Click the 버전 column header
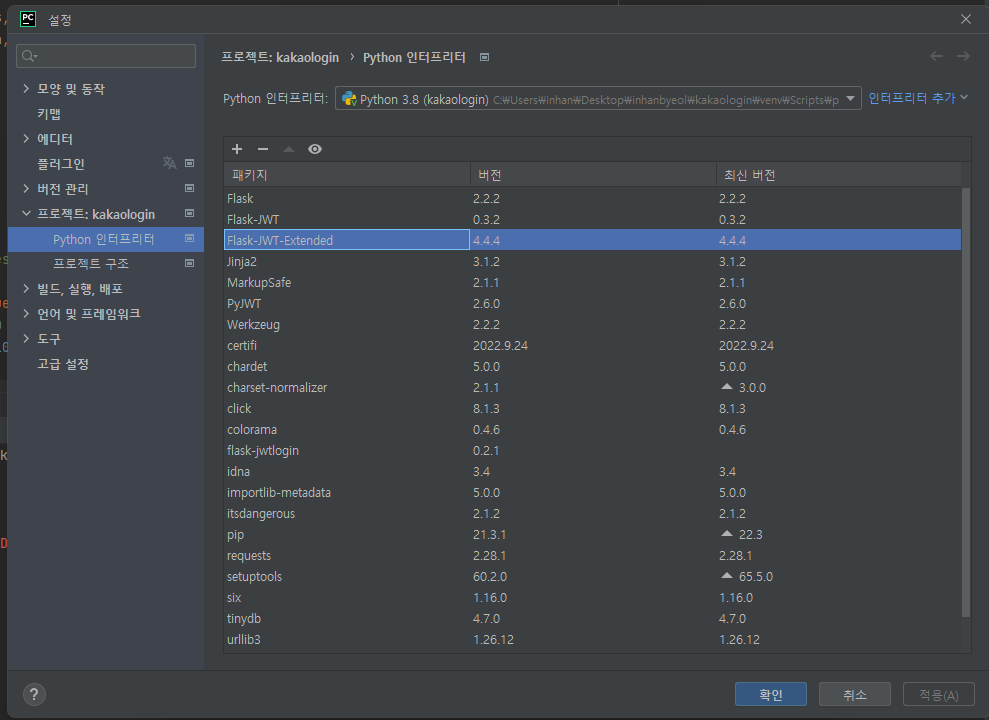Viewport: 989px width, 720px height. (593, 175)
